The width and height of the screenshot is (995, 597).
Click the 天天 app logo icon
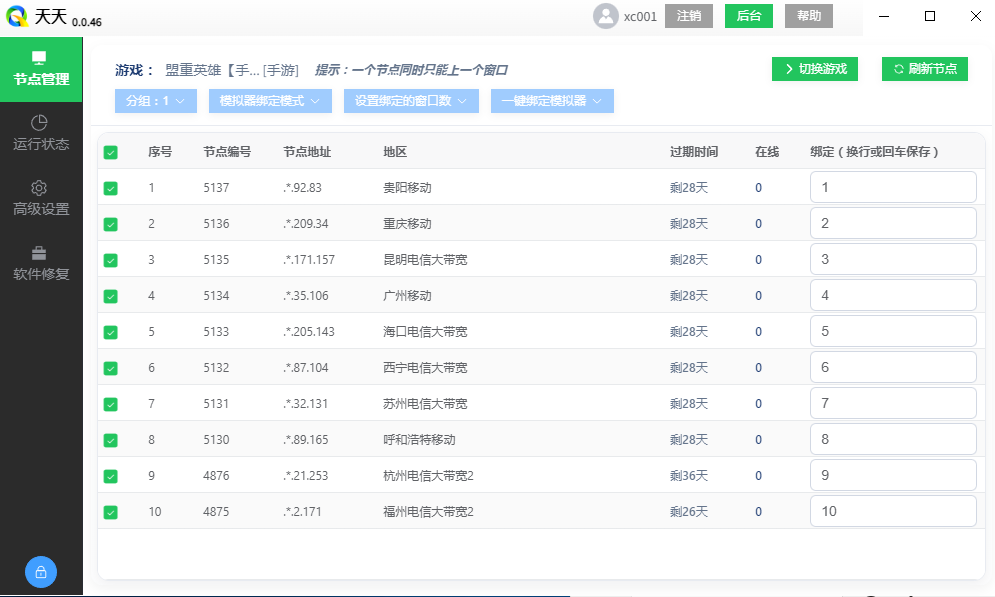[18, 17]
